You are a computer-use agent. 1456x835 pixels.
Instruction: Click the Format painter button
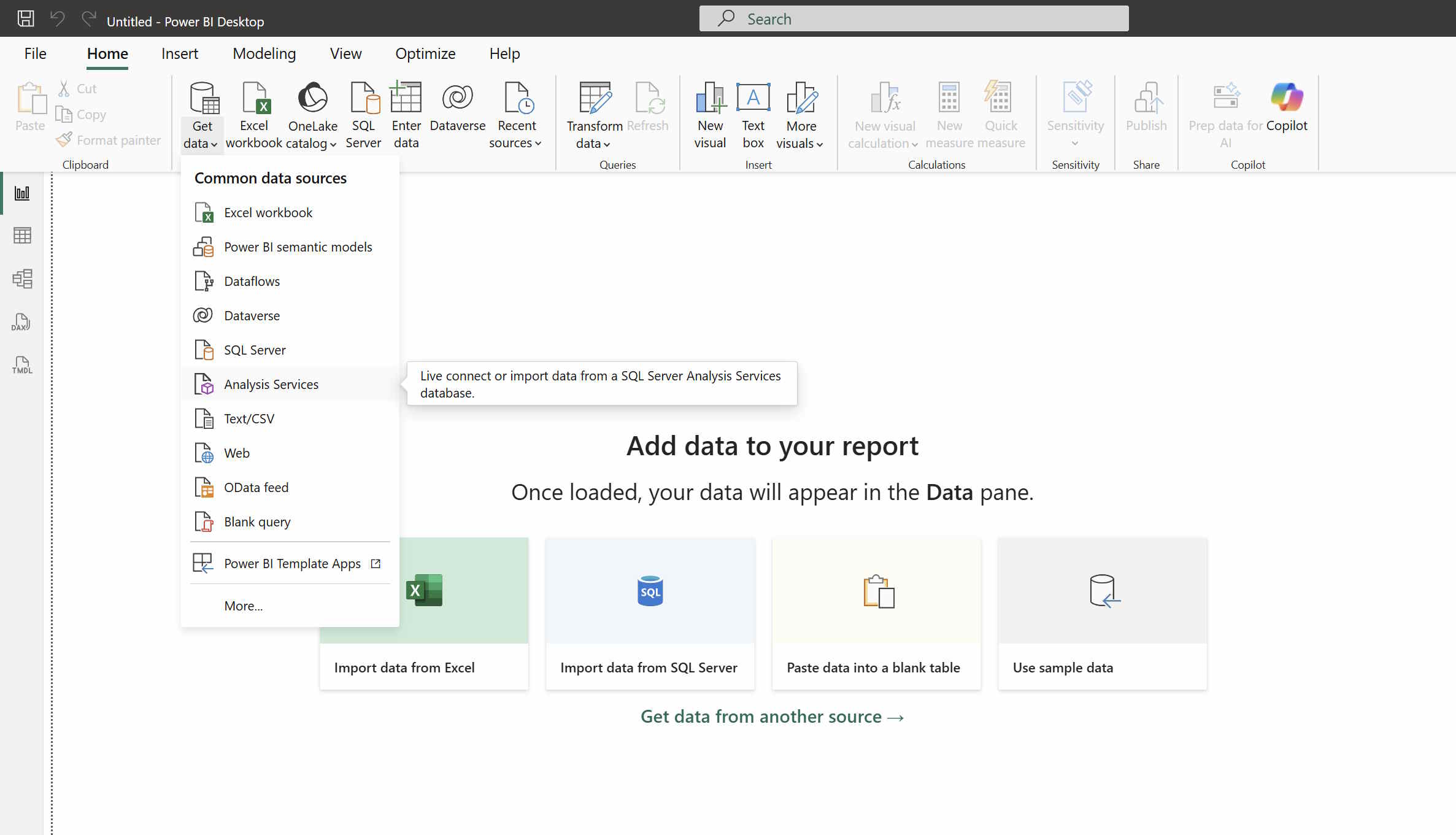[x=109, y=140]
